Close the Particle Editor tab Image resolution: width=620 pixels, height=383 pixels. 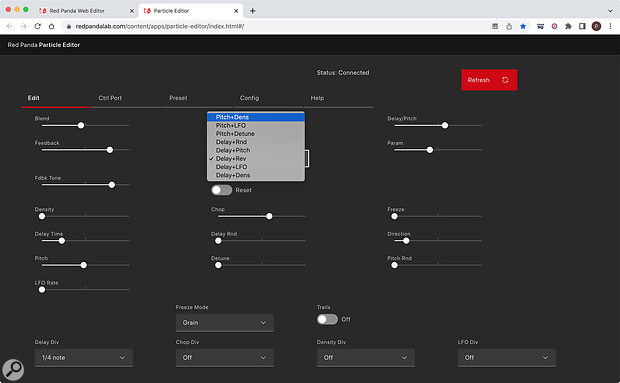(236, 11)
